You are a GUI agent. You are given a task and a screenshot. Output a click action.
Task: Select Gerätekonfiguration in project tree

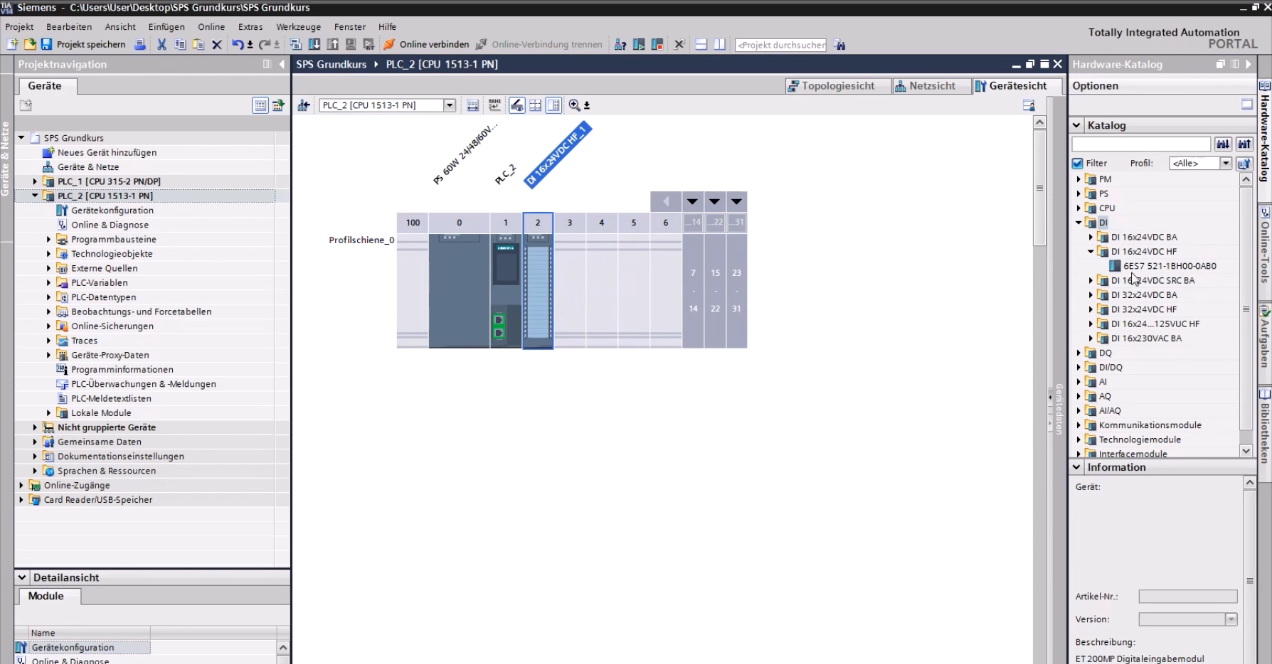tap(112, 211)
